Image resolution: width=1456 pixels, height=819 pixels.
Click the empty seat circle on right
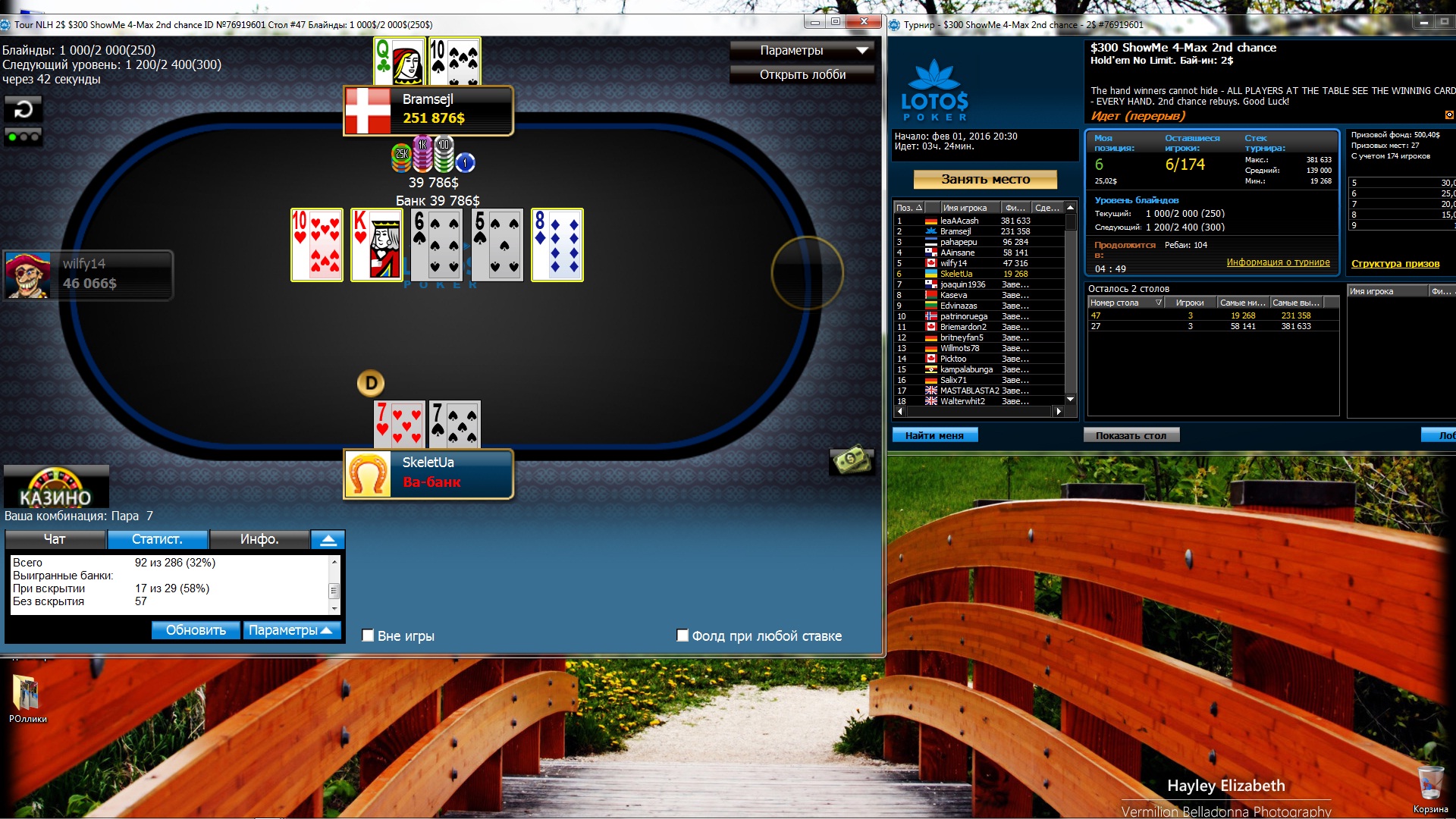click(807, 273)
